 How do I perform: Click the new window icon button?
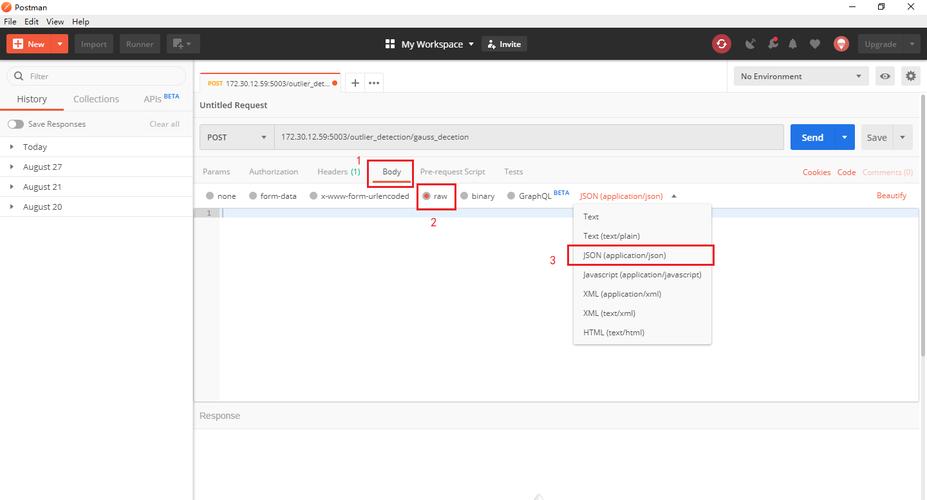point(182,44)
